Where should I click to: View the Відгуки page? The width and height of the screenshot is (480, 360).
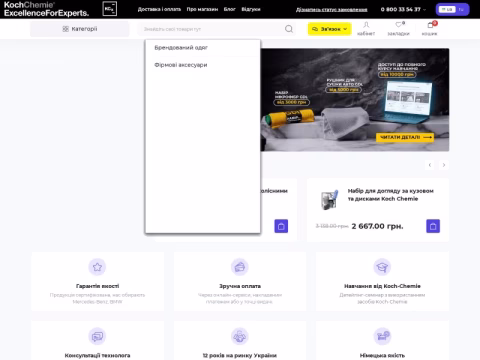251,9
